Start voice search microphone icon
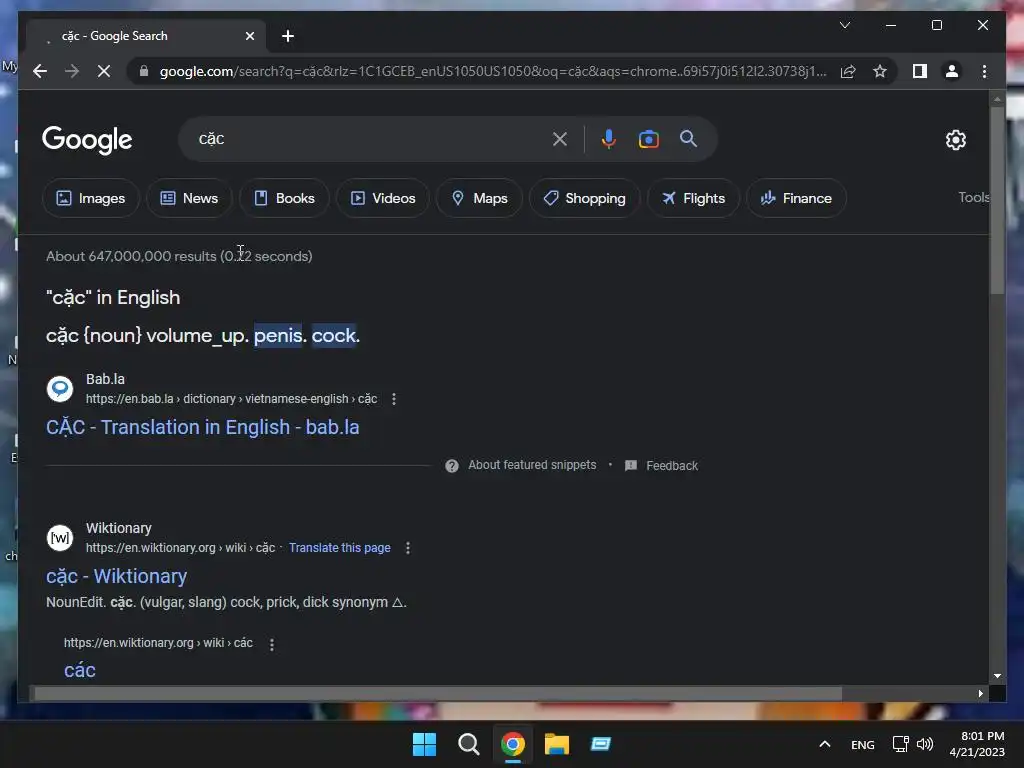Screen dimensions: 1024x768 point(609,138)
